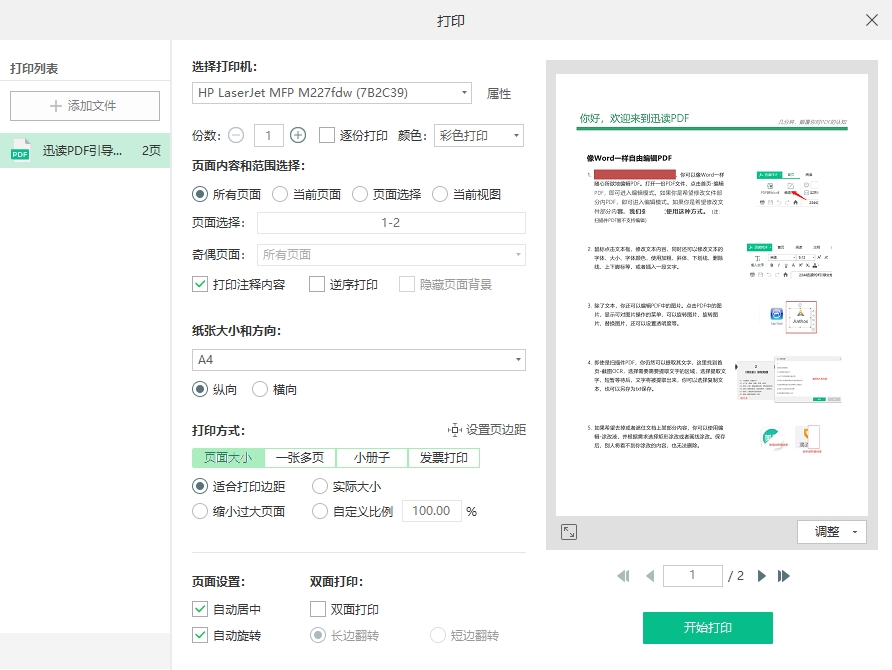The width and height of the screenshot is (892, 670).
Task: Click the 添加文件 add file button
Action: [x=85, y=105]
